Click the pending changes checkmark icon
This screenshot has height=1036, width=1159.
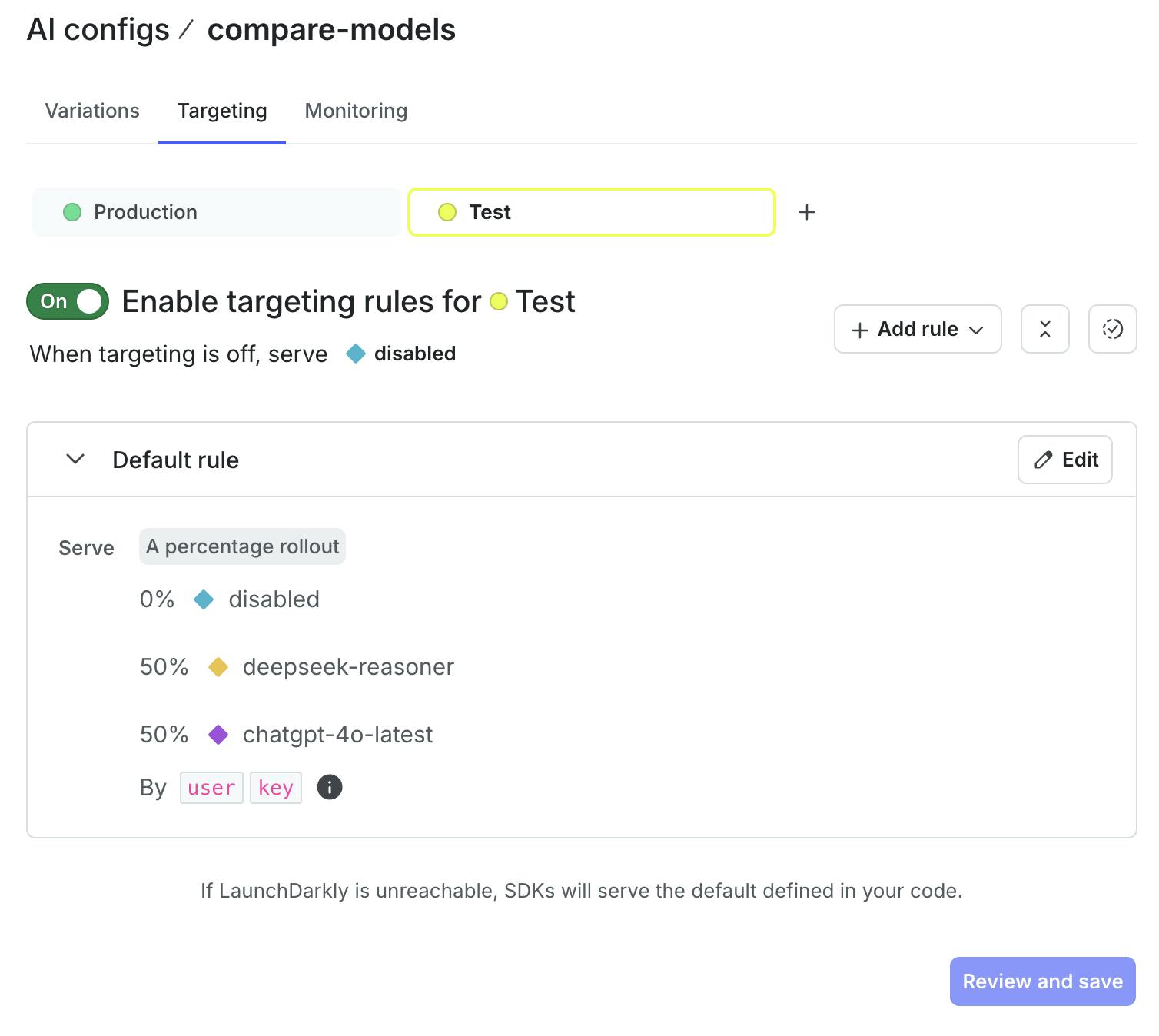coord(1112,329)
